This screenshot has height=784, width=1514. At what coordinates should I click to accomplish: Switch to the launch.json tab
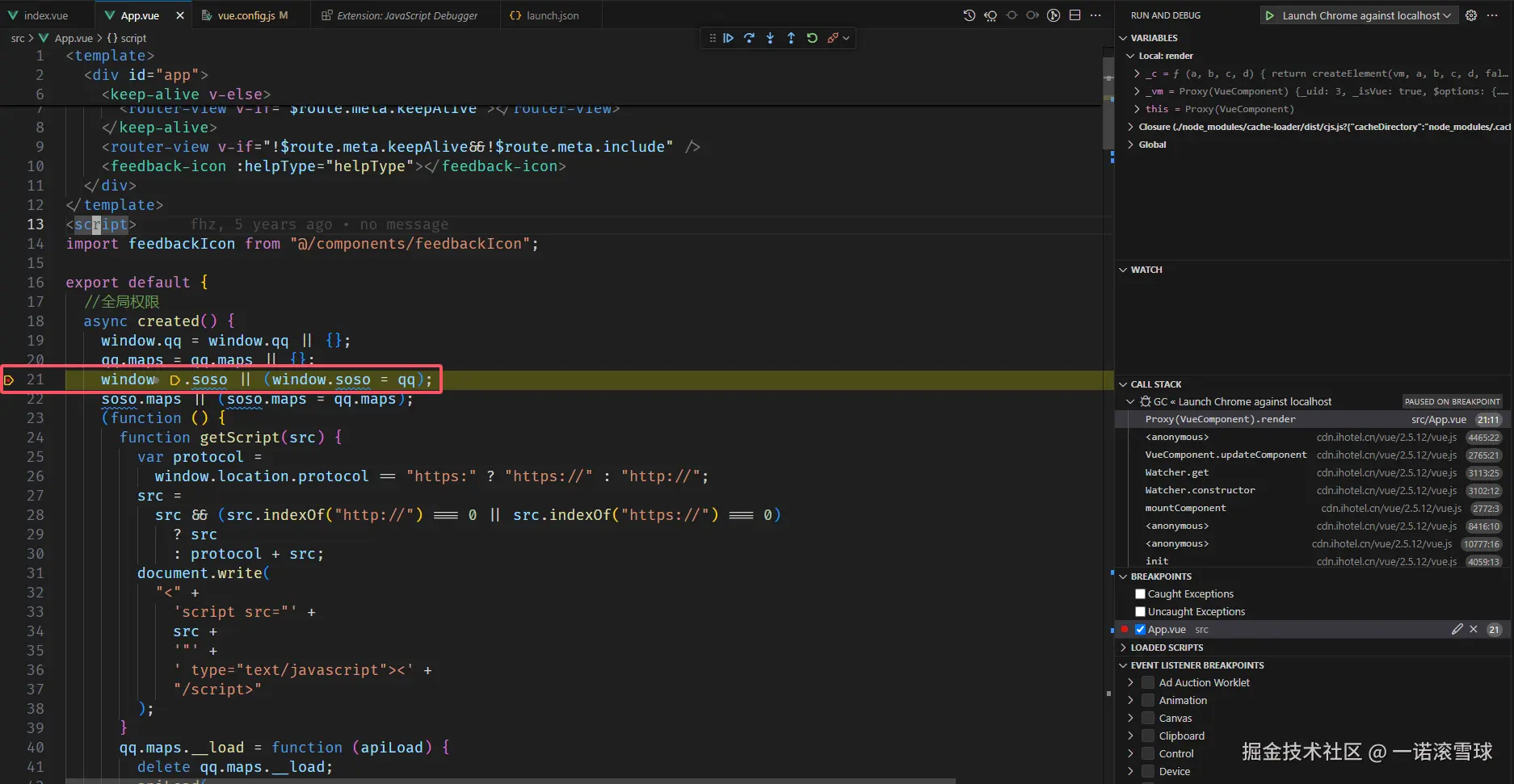coord(553,15)
